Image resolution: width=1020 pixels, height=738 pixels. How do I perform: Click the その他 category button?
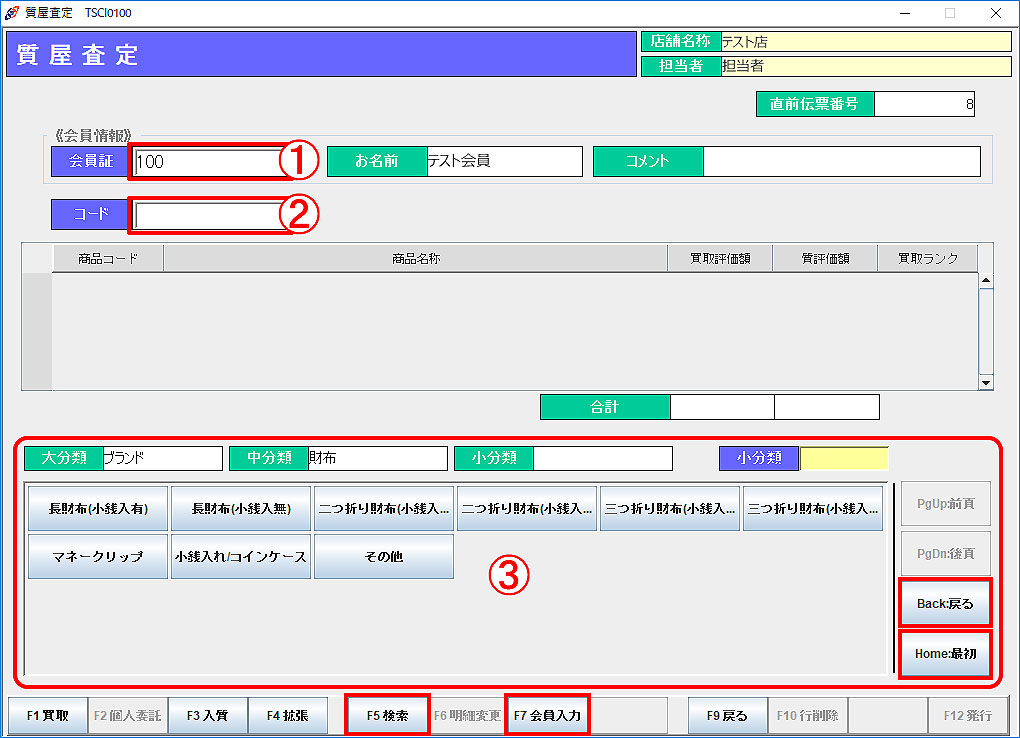coord(384,557)
